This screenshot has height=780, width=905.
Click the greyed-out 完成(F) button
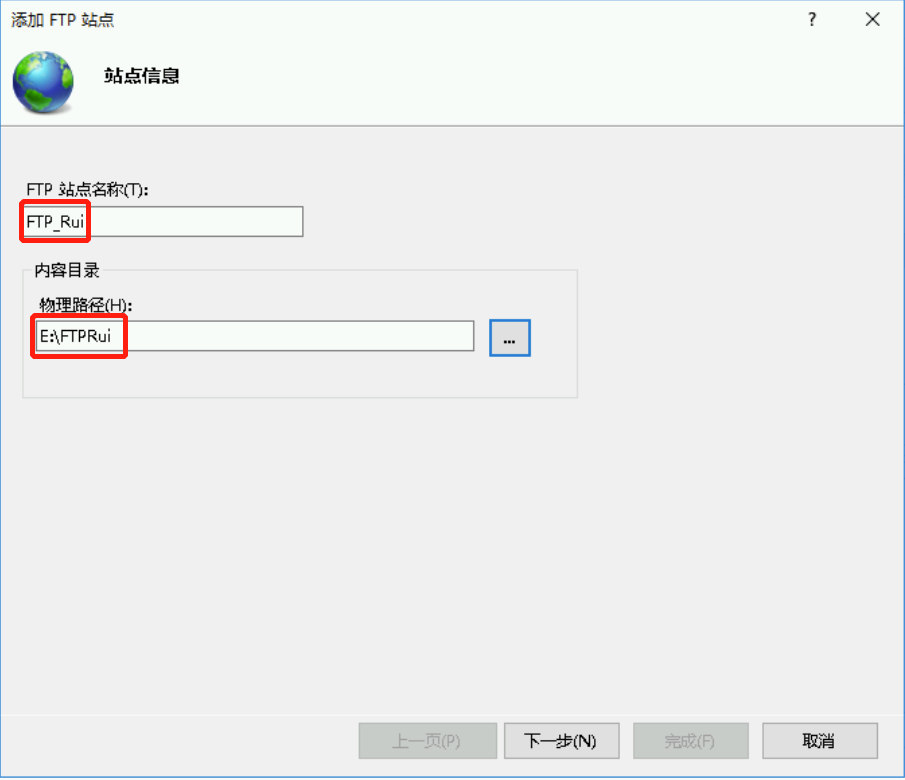[690, 741]
